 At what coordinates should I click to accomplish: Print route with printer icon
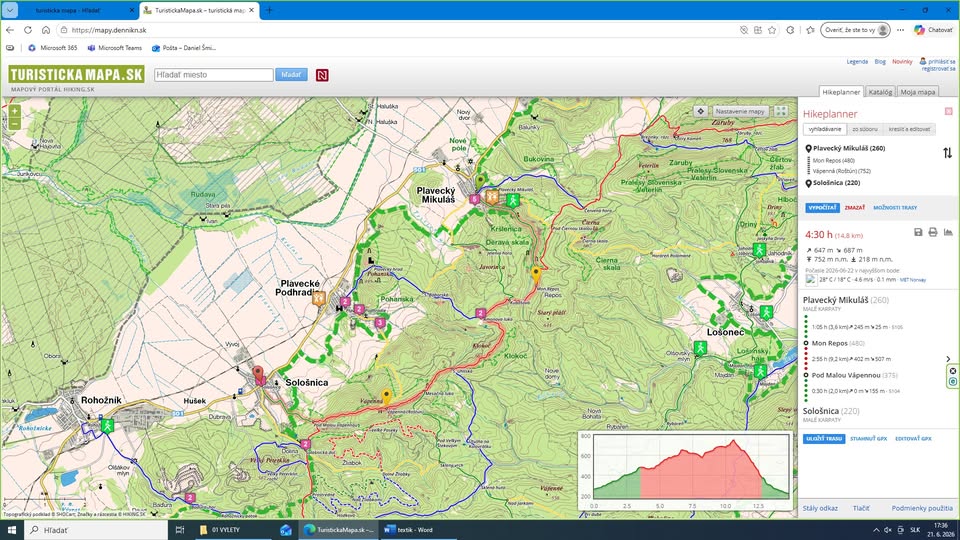click(x=932, y=232)
